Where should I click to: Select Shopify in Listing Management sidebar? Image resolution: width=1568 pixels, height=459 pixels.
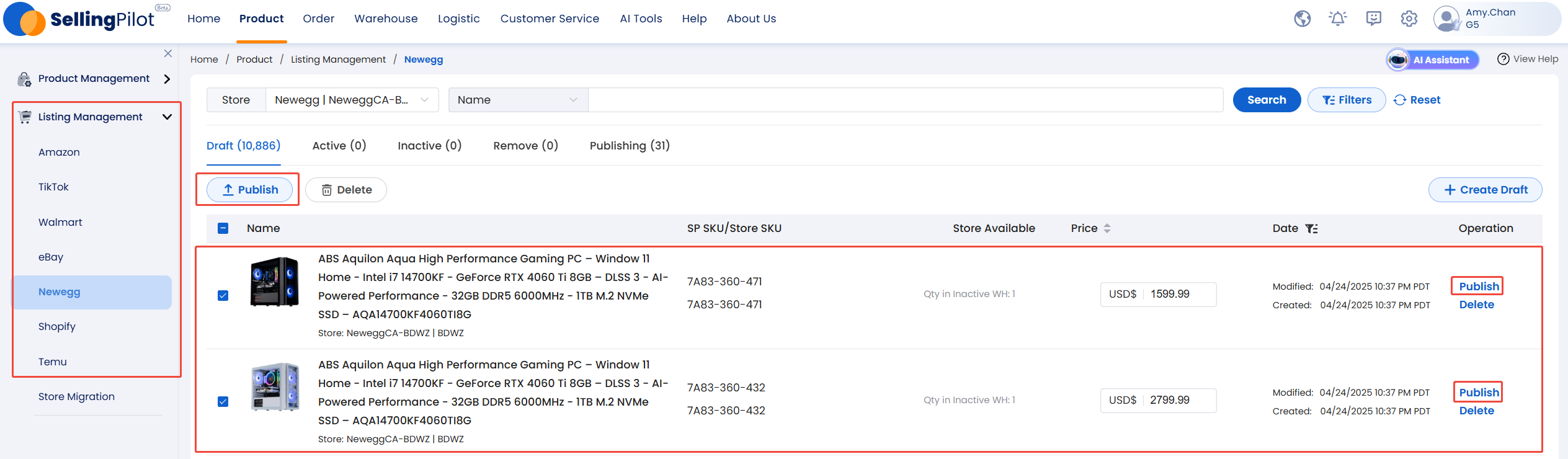(57, 326)
